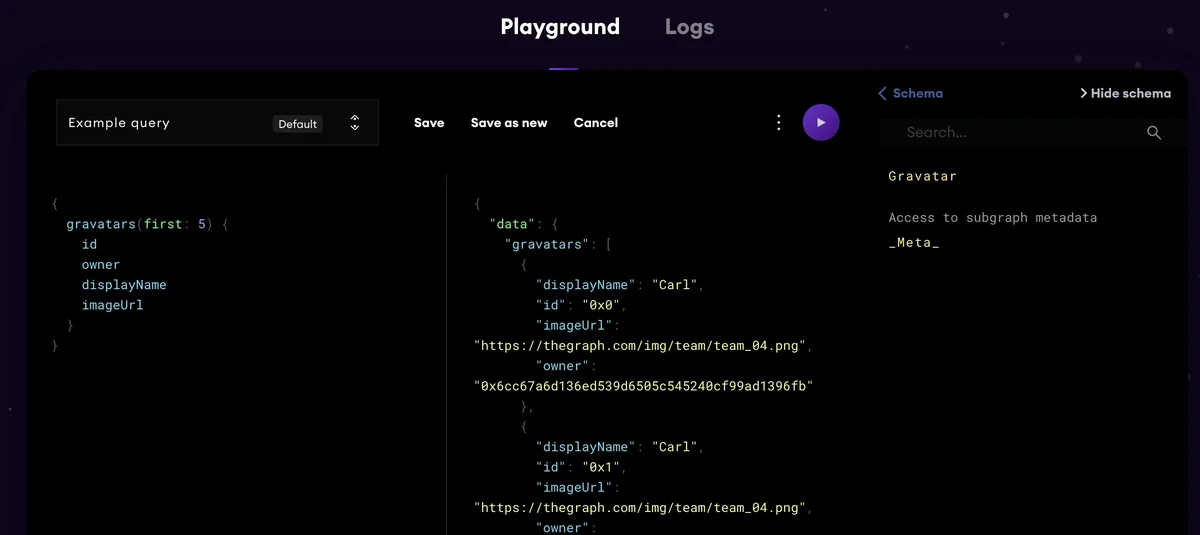This screenshot has height=535, width=1200.
Task: Open the Gravatar schema type
Action: (x=922, y=176)
